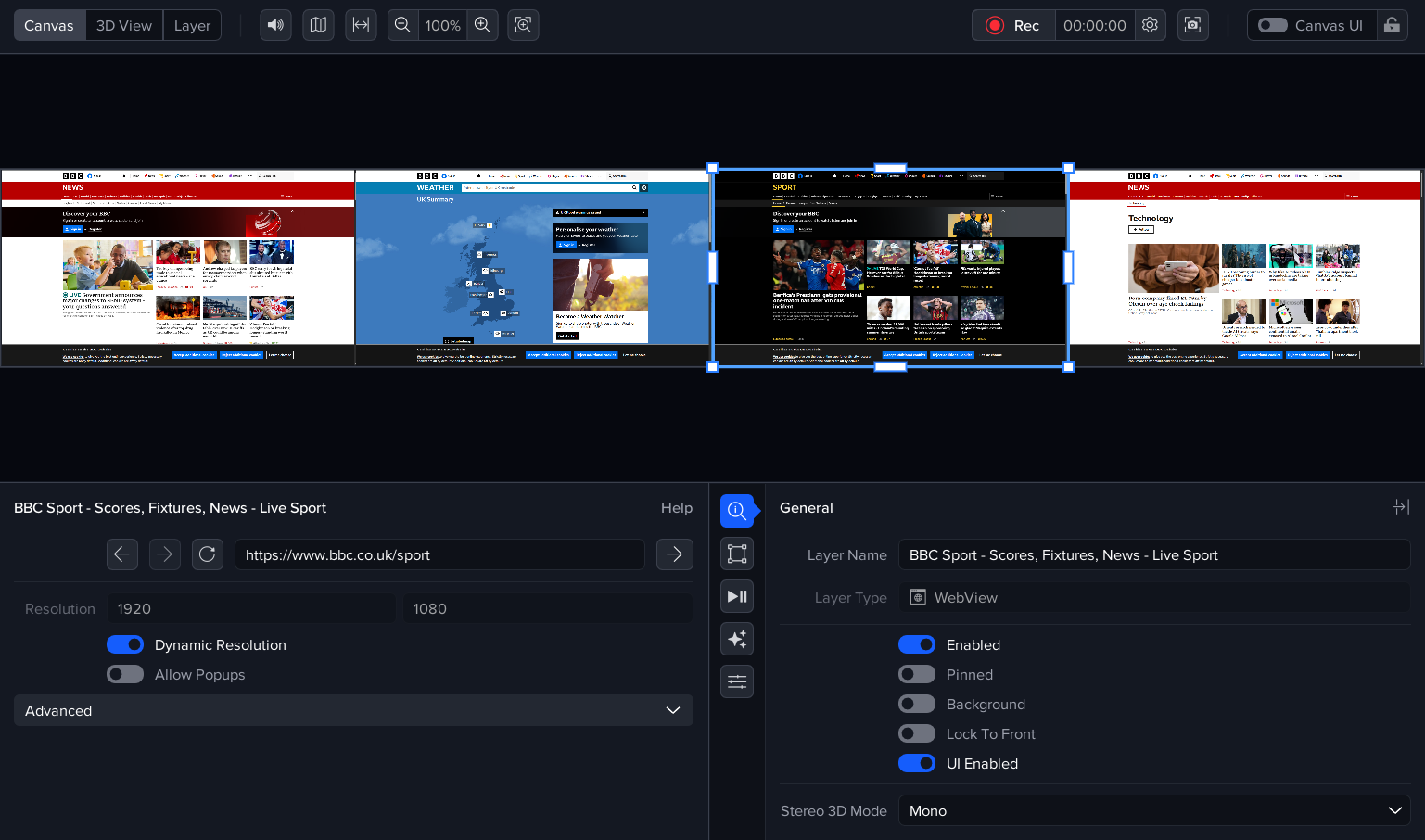Viewport: 1425px width, 840px height.
Task: Open recording settings gear icon
Action: click(1150, 25)
